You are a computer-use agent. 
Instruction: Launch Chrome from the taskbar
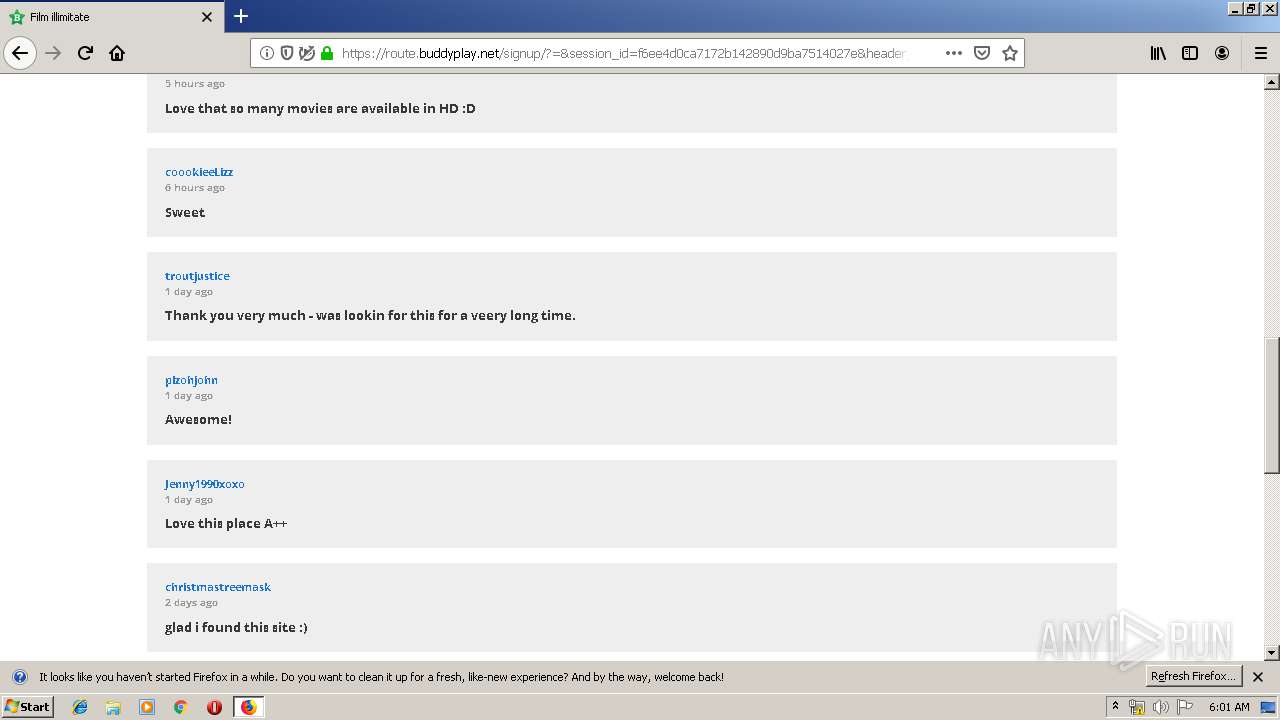[x=181, y=707]
